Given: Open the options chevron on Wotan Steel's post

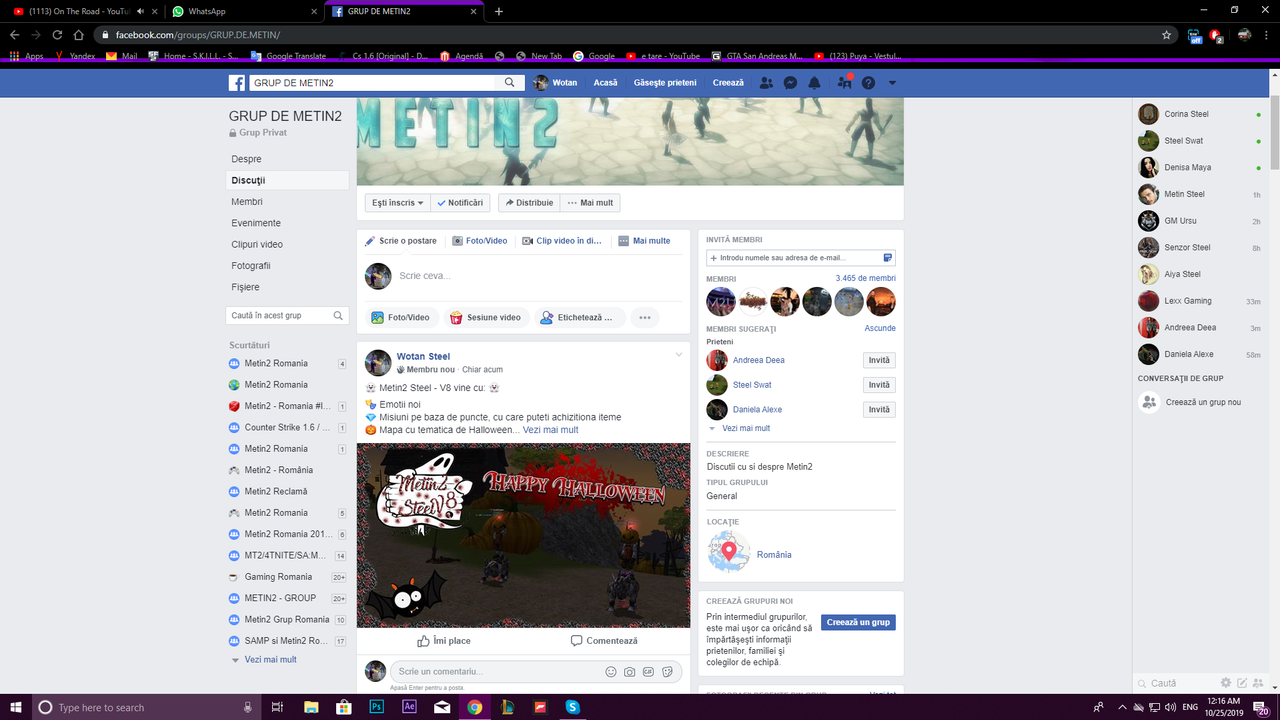Looking at the screenshot, I should pos(678,354).
